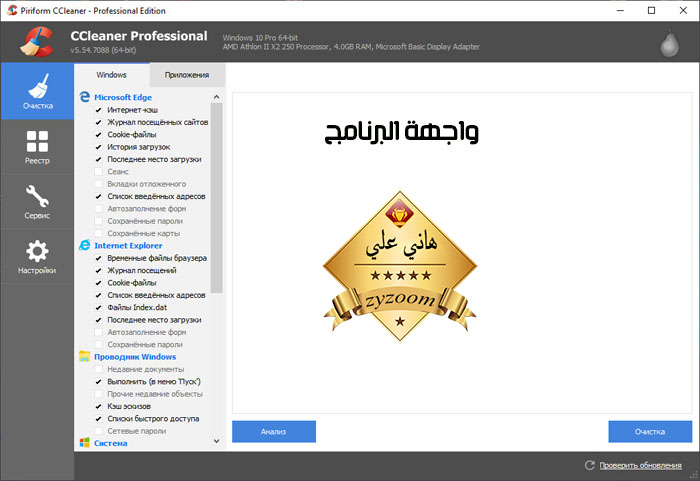Click the CCleaner logo in header
The height and width of the screenshot is (481, 700).
[x=37, y=42]
